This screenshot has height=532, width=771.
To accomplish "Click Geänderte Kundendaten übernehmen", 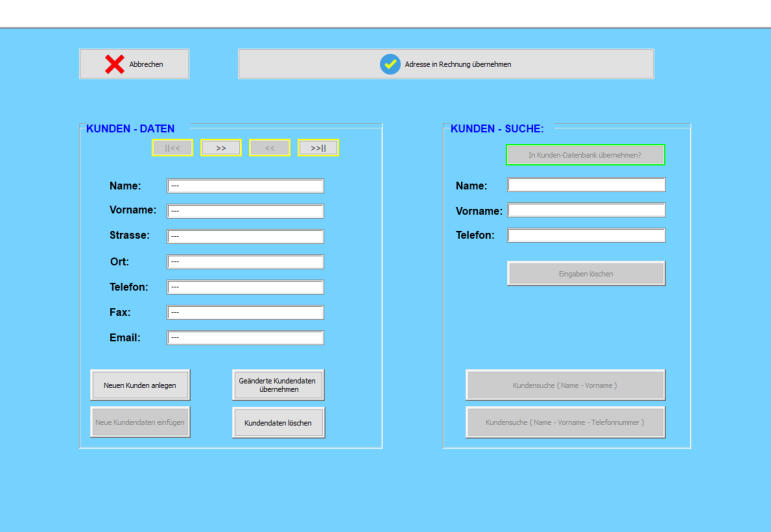I will coord(278,385).
